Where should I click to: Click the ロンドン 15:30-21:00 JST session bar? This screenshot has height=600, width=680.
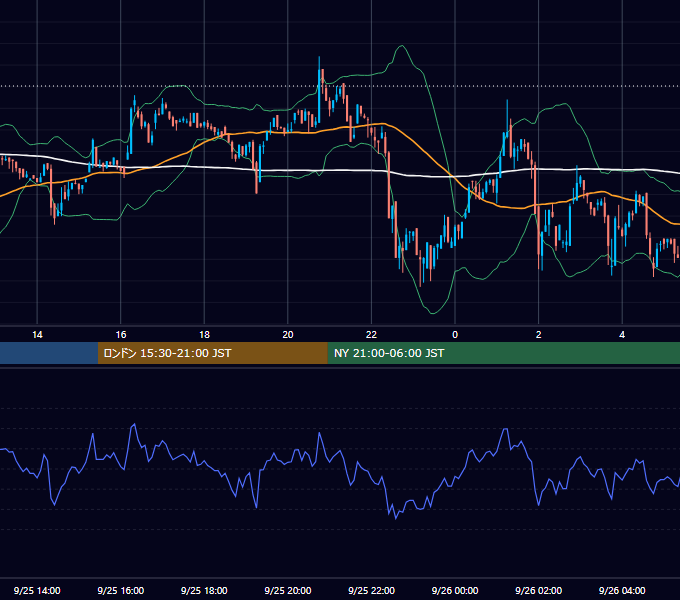pyautogui.click(x=212, y=353)
